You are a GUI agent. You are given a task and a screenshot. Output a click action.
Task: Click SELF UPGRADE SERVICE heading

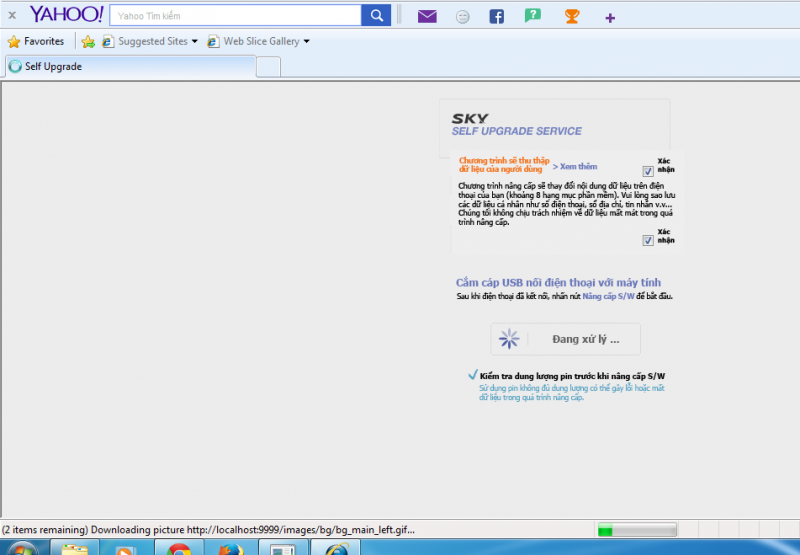click(x=516, y=131)
